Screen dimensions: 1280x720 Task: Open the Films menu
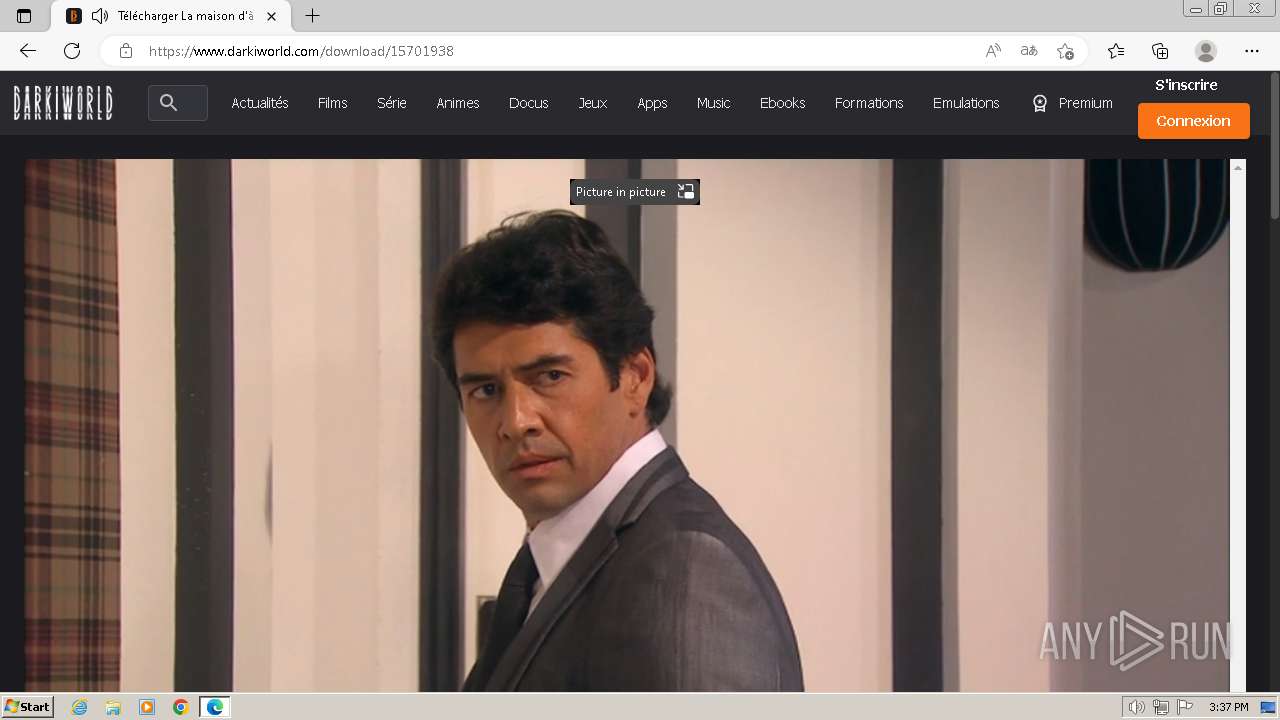tap(333, 103)
